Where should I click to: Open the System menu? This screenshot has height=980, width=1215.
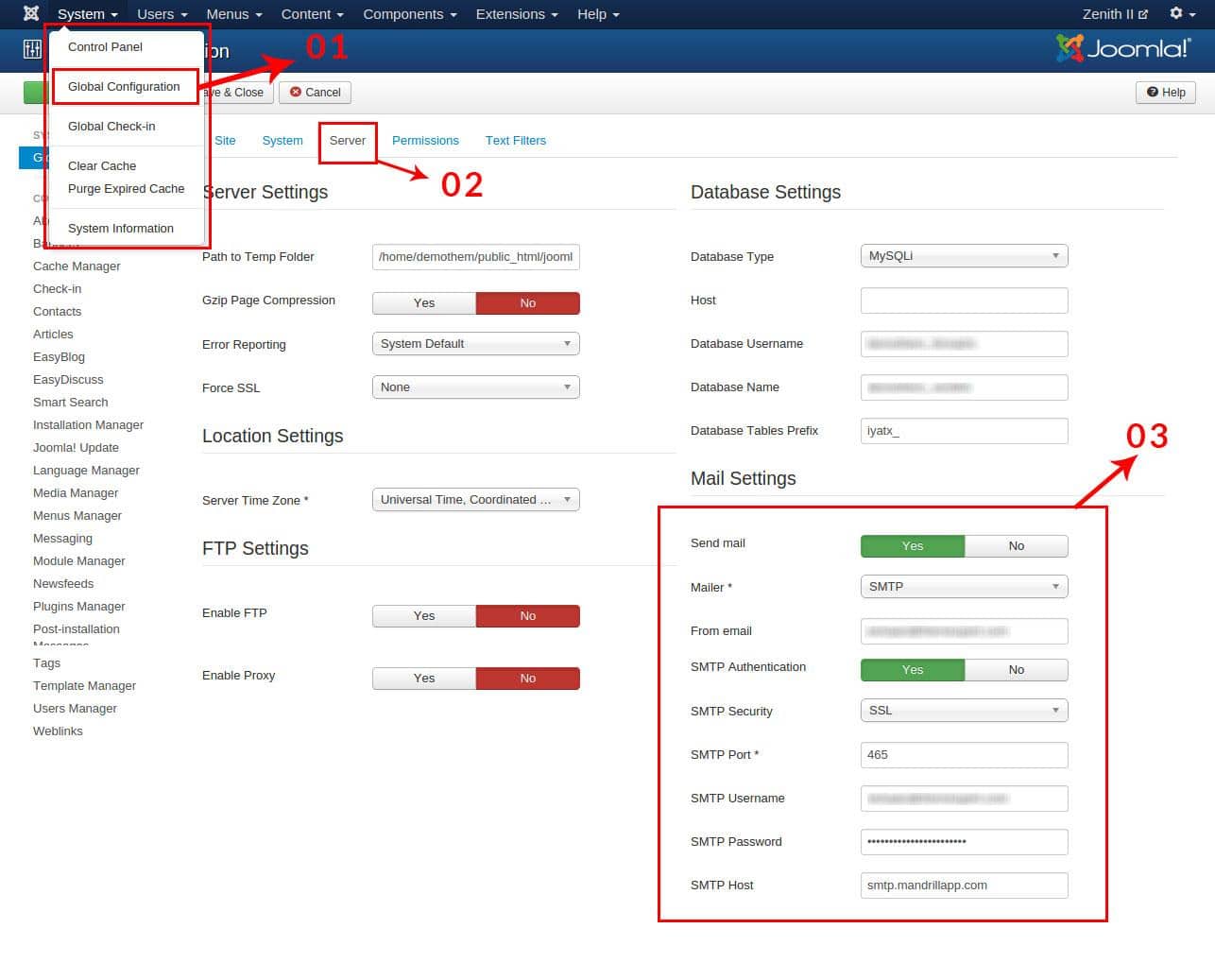(x=87, y=14)
